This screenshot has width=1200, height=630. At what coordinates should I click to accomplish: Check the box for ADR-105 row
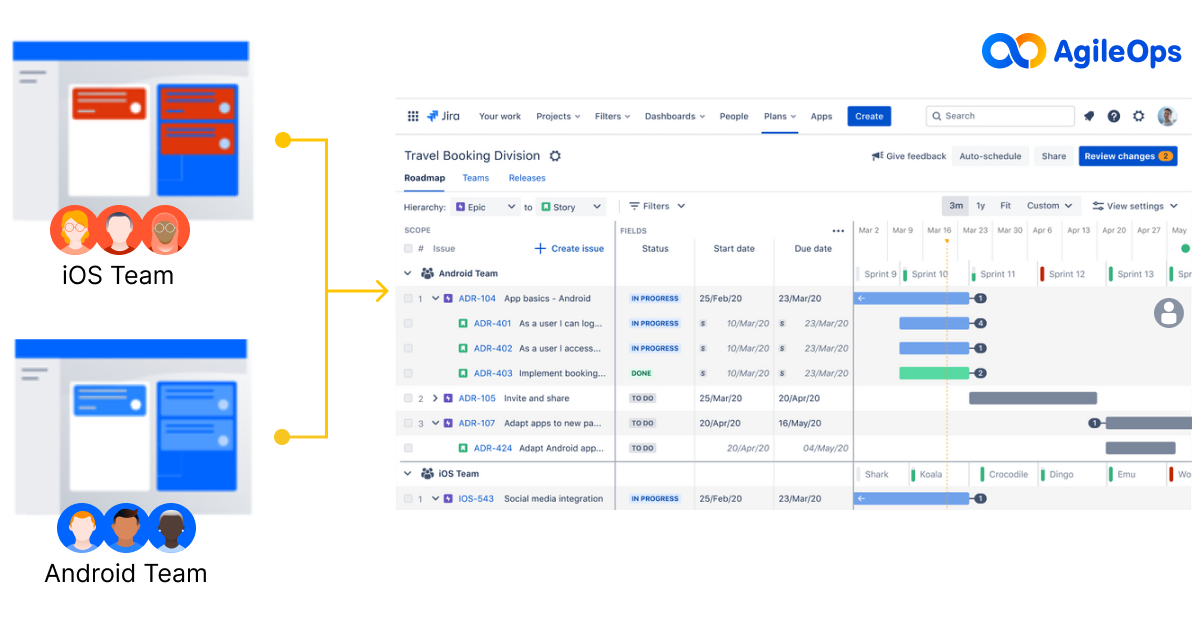(408, 399)
